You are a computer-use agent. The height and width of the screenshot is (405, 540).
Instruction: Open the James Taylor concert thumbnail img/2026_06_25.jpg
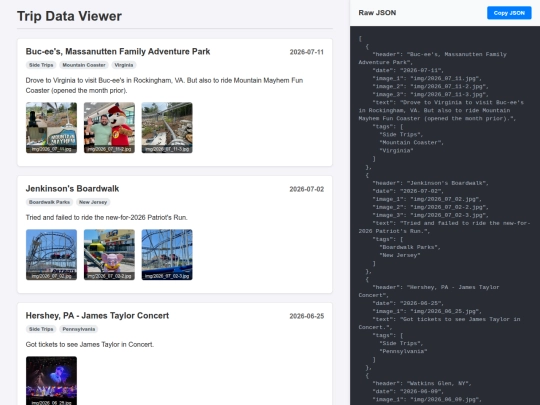click(51, 381)
